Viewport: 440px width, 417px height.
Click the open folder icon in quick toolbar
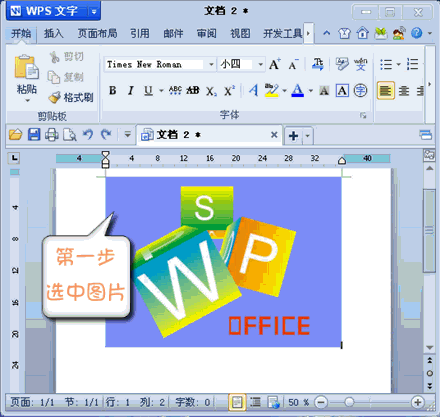click(x=15, y=135)
